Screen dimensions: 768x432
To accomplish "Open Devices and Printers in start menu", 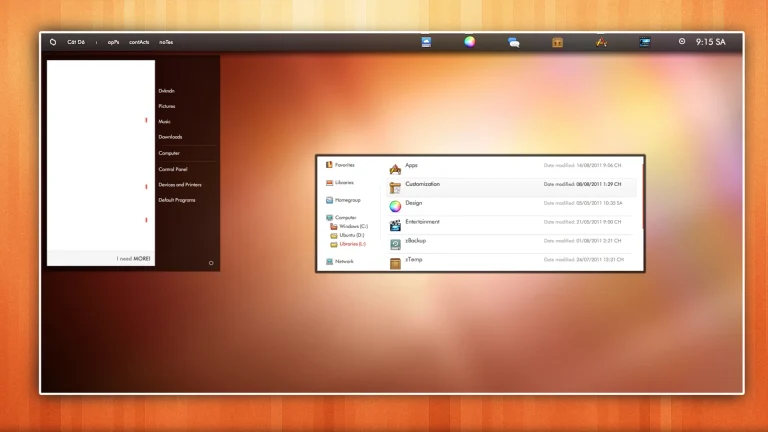I will [x=180, y=185].
